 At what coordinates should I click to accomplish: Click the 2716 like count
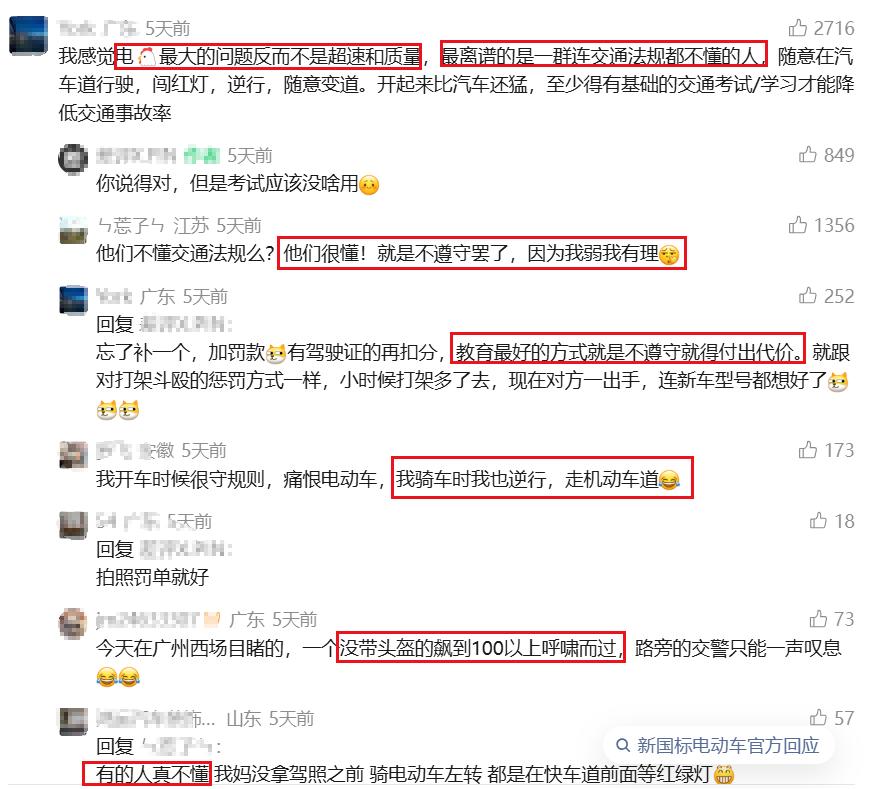pyautogui.click(x=834, y=28)
